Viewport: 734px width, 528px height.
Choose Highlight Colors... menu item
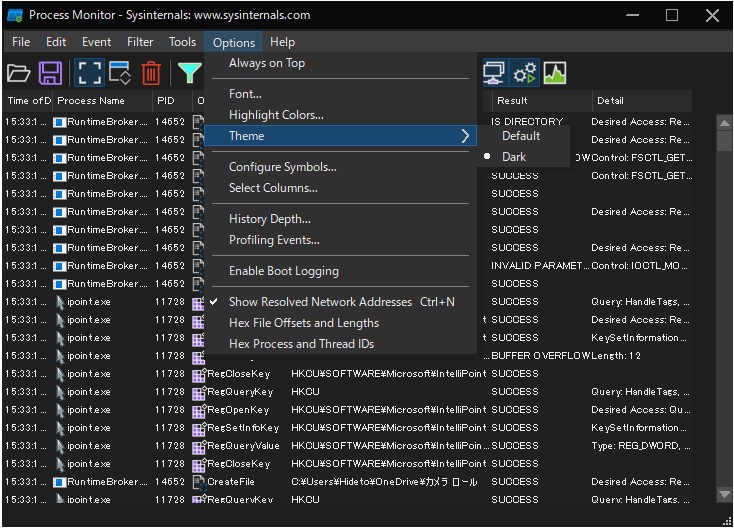pyautogui.click(x=340, y=115)
